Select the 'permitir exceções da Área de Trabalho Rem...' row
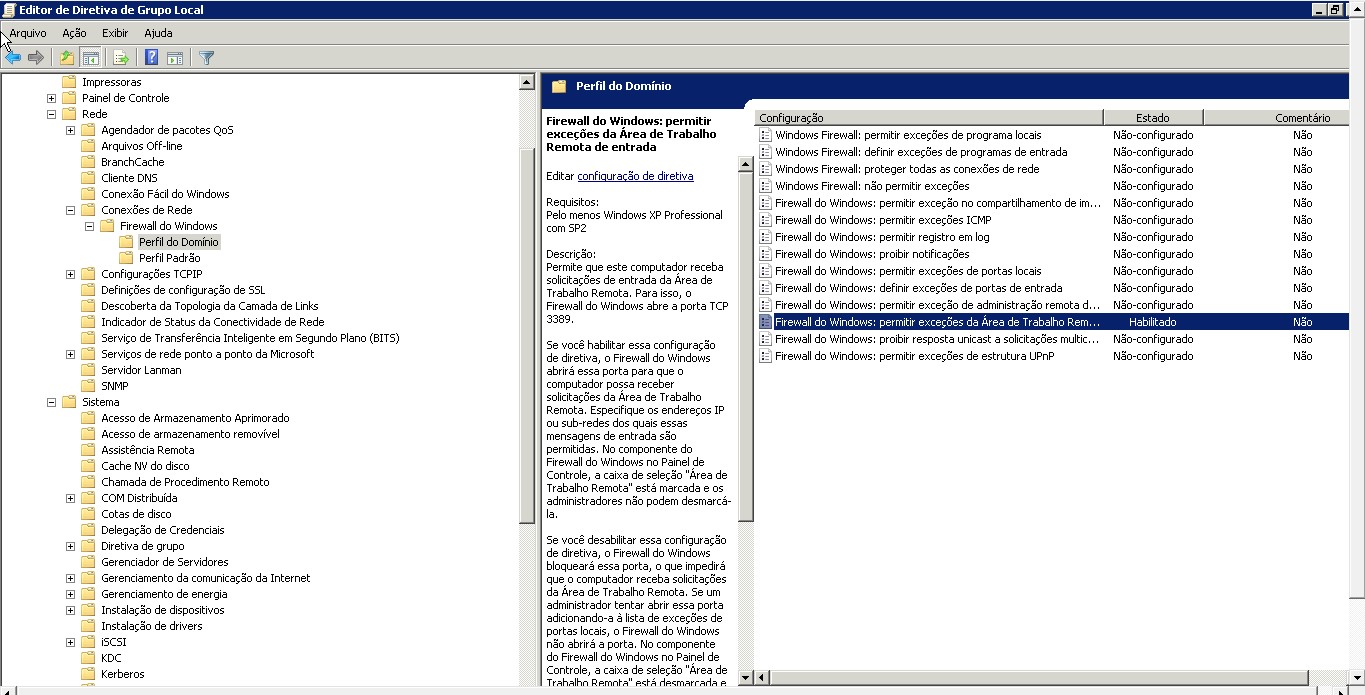Screen dimensions: 1365x695 tap(1052, 322)
